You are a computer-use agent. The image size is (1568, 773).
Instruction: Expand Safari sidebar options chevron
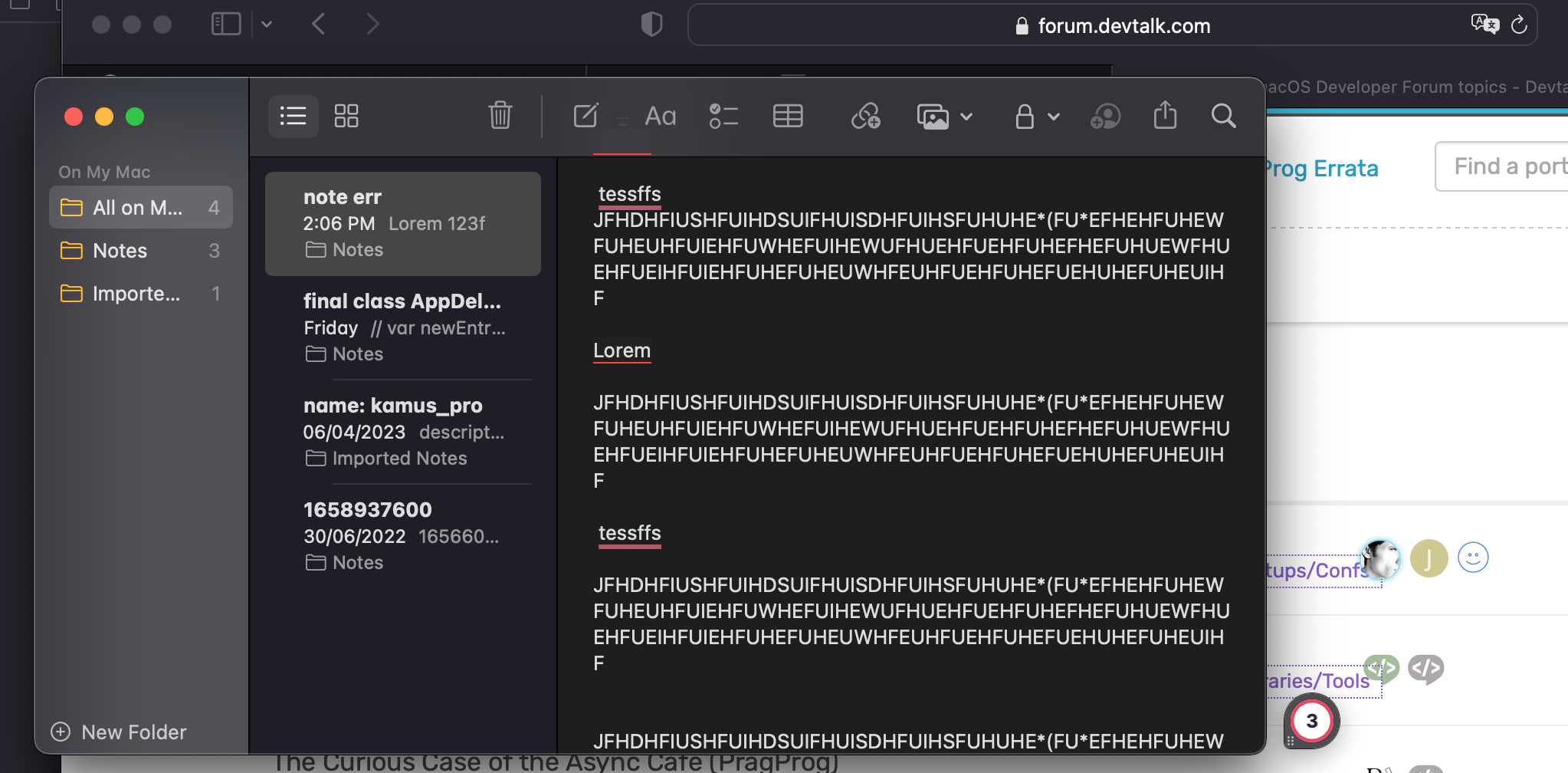[267, 24]
